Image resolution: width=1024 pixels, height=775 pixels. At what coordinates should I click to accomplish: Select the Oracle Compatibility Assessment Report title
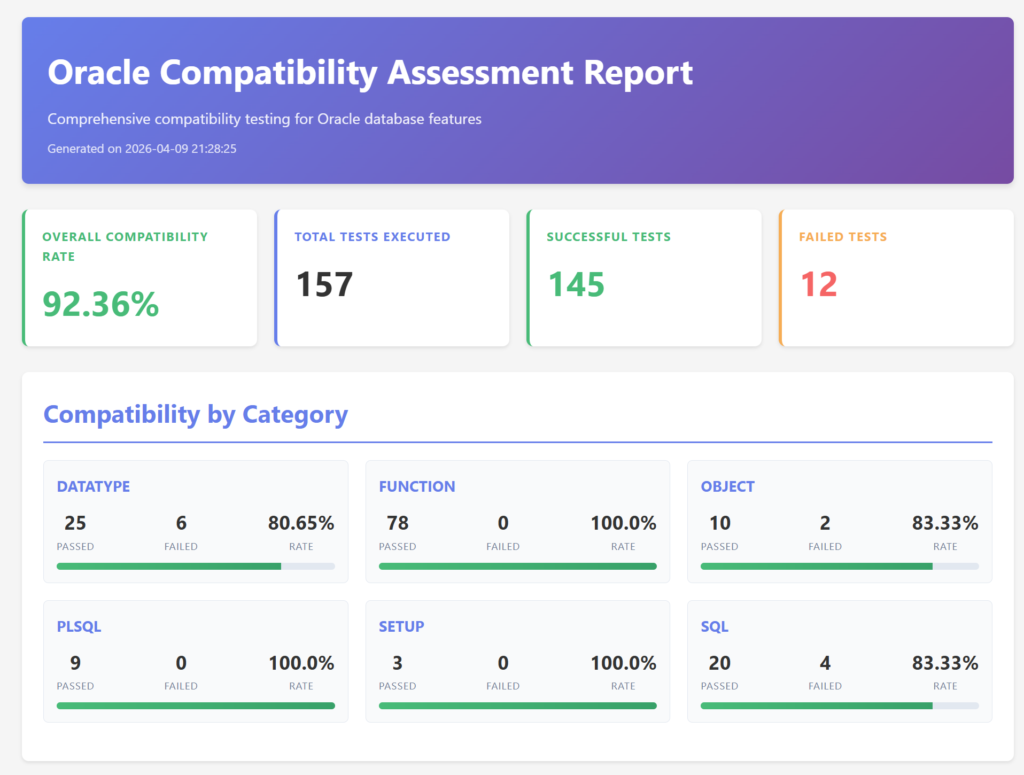370,73
